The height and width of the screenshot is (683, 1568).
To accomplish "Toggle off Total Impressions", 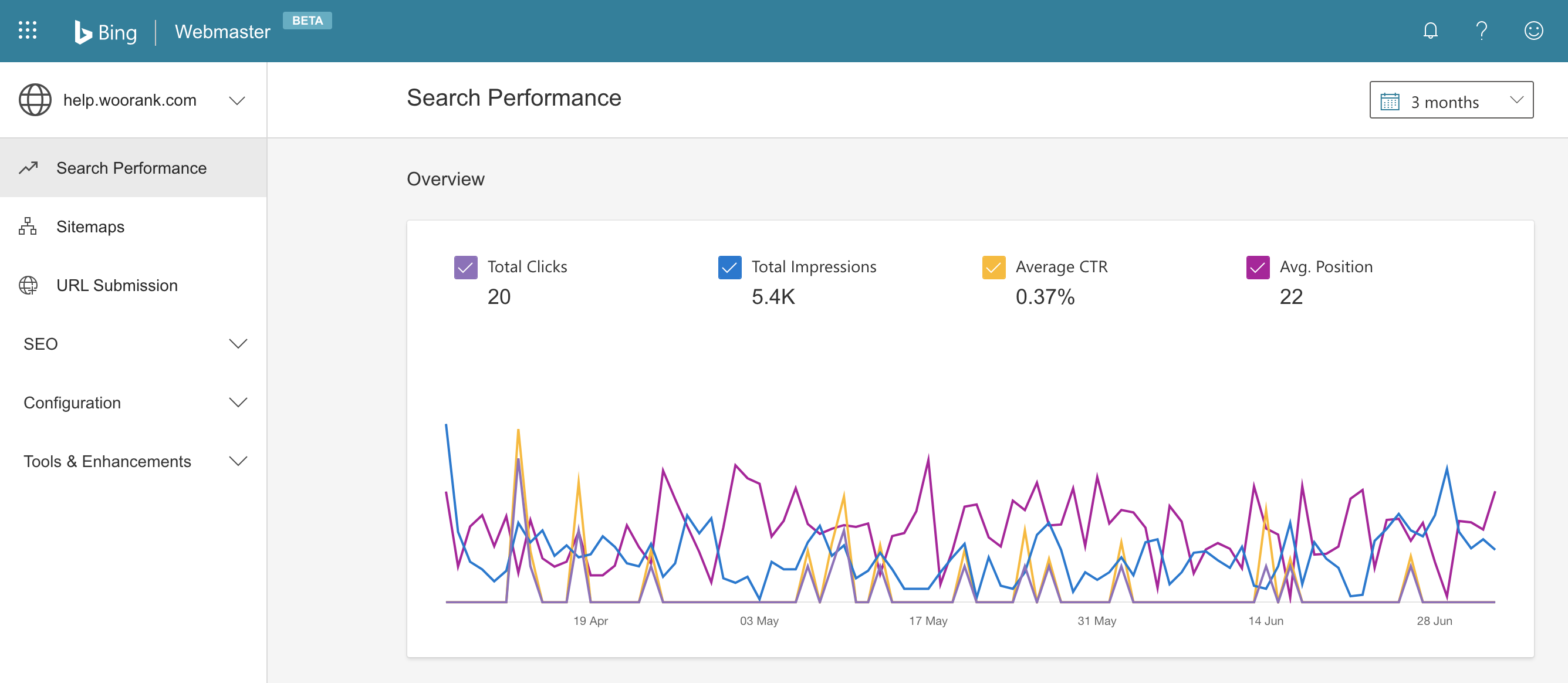I will [729, 266].
